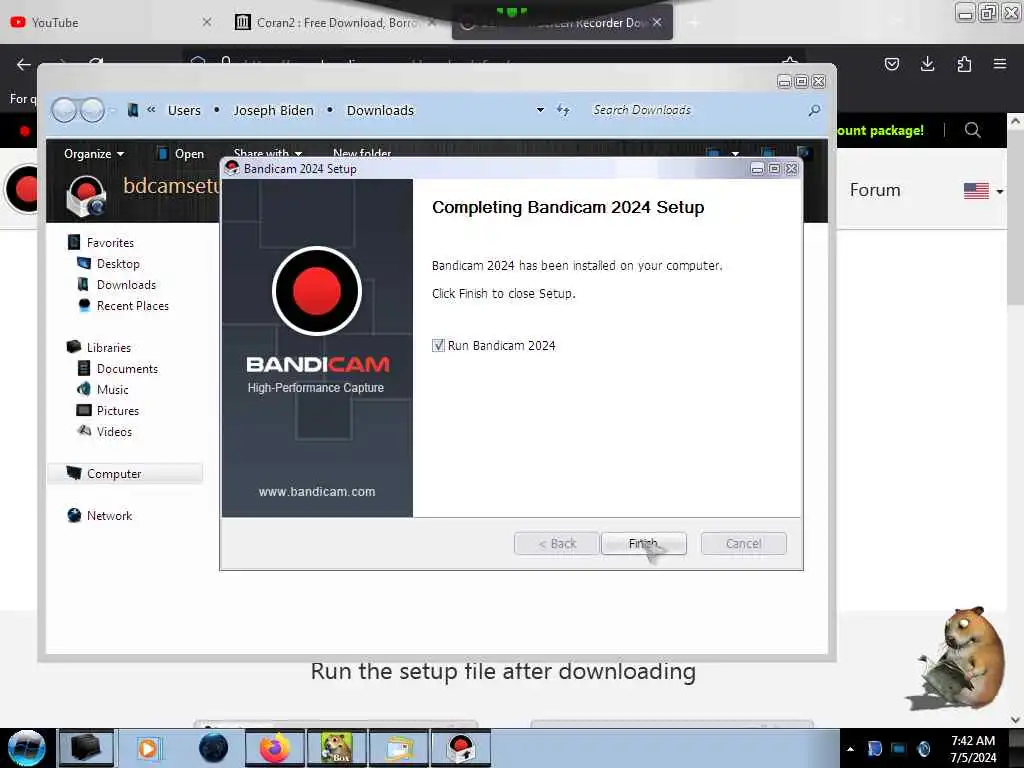Expand address bar history dropdown arrow

tap(540, 110)
